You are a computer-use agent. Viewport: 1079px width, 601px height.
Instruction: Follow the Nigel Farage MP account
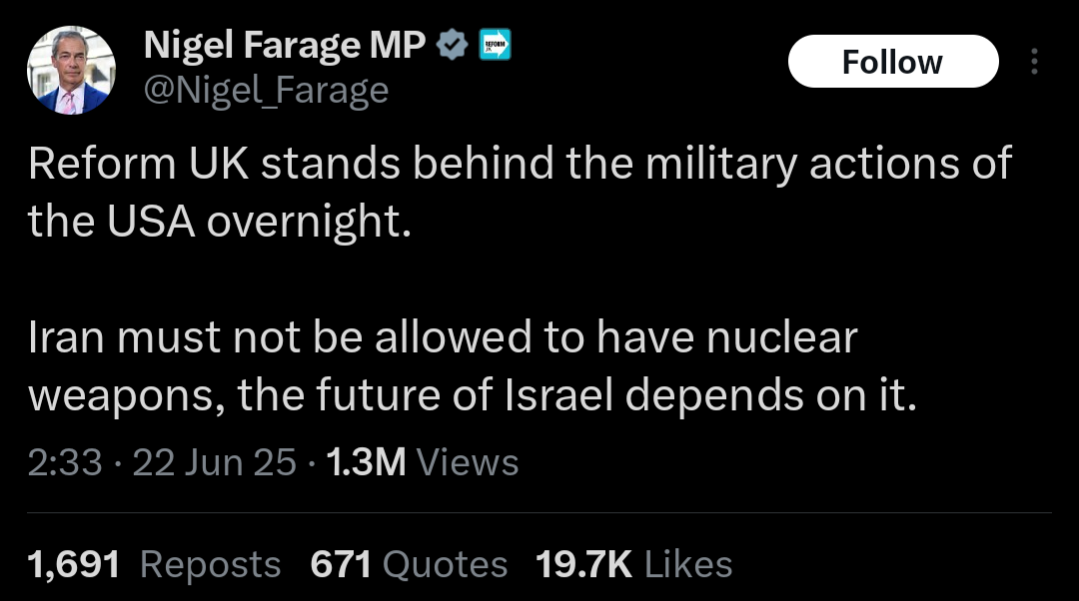(x=893, y=61)
